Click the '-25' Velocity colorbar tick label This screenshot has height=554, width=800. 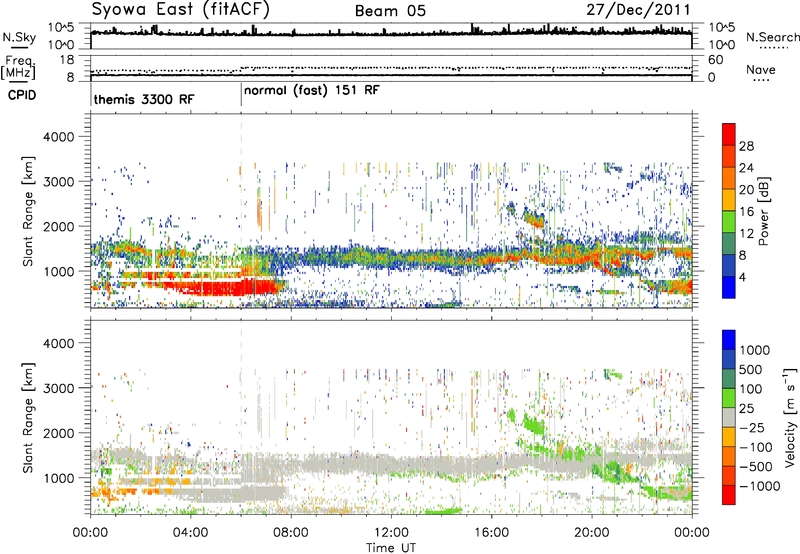click(751, 427)
